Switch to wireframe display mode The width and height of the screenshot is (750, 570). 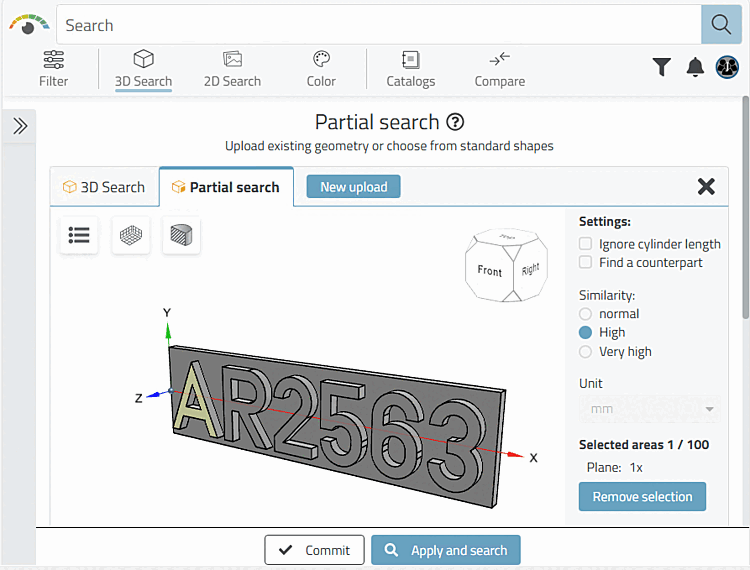pyautogui.click(x=131, y=235)
